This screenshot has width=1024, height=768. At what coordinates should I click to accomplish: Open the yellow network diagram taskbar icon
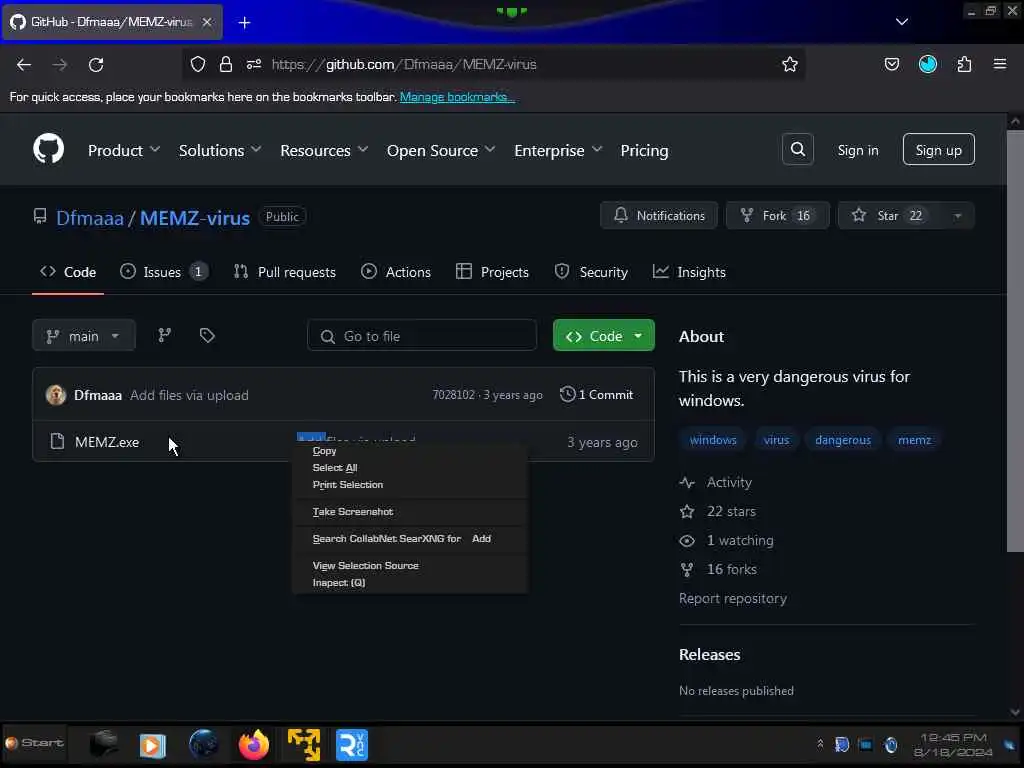point(304,744)
